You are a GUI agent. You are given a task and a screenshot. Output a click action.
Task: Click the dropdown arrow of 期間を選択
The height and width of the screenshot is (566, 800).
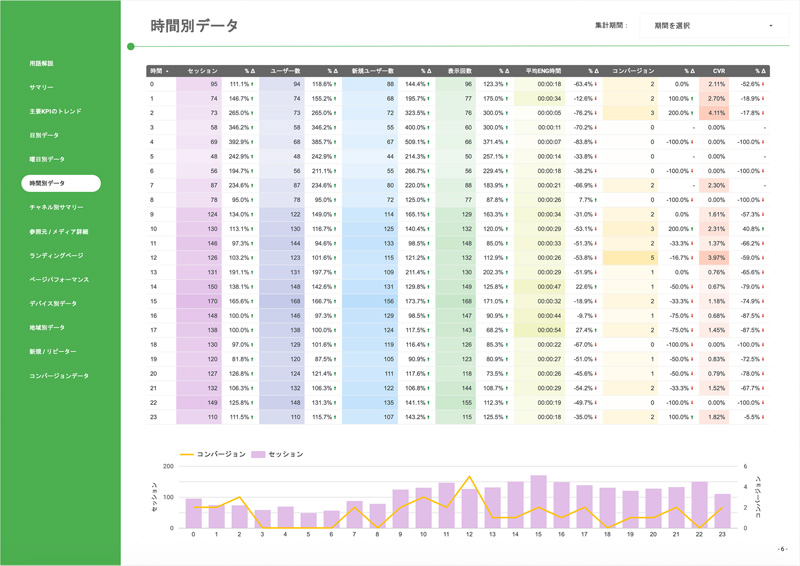coord(771,26)
